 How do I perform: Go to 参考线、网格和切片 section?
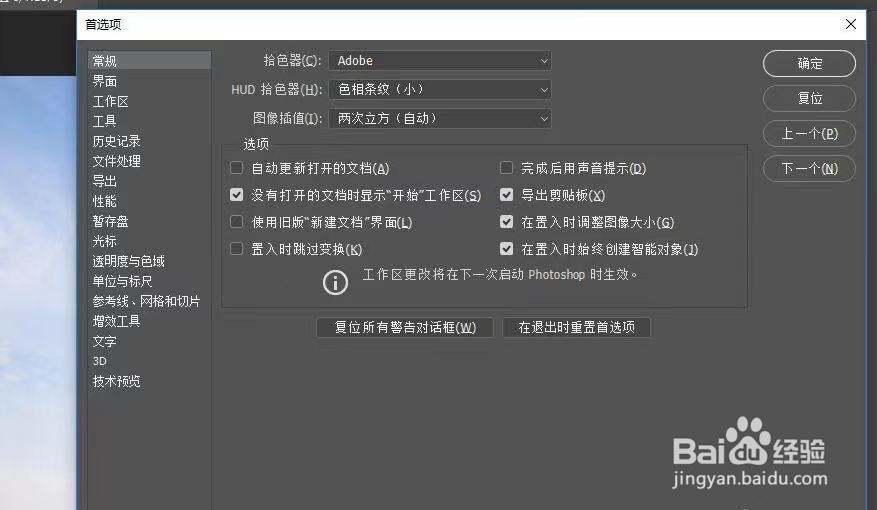[146, 301]
